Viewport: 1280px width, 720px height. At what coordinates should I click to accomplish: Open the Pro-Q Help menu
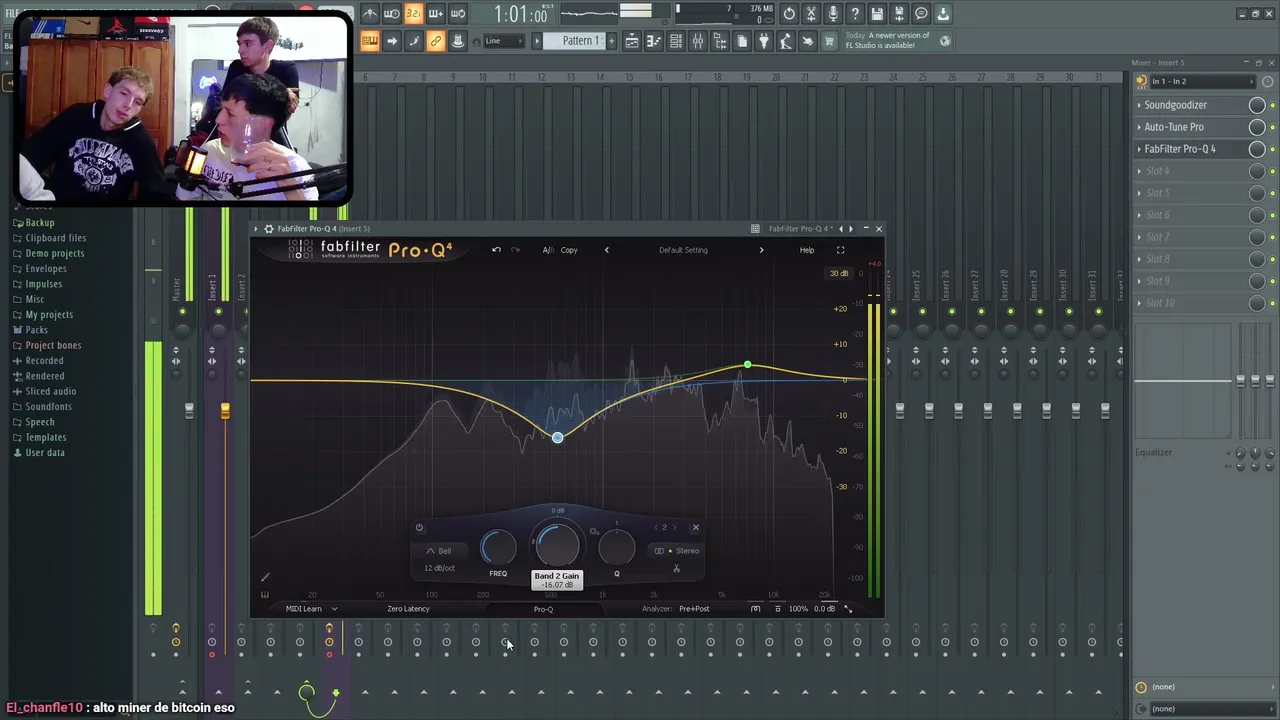tap(807, 250)
